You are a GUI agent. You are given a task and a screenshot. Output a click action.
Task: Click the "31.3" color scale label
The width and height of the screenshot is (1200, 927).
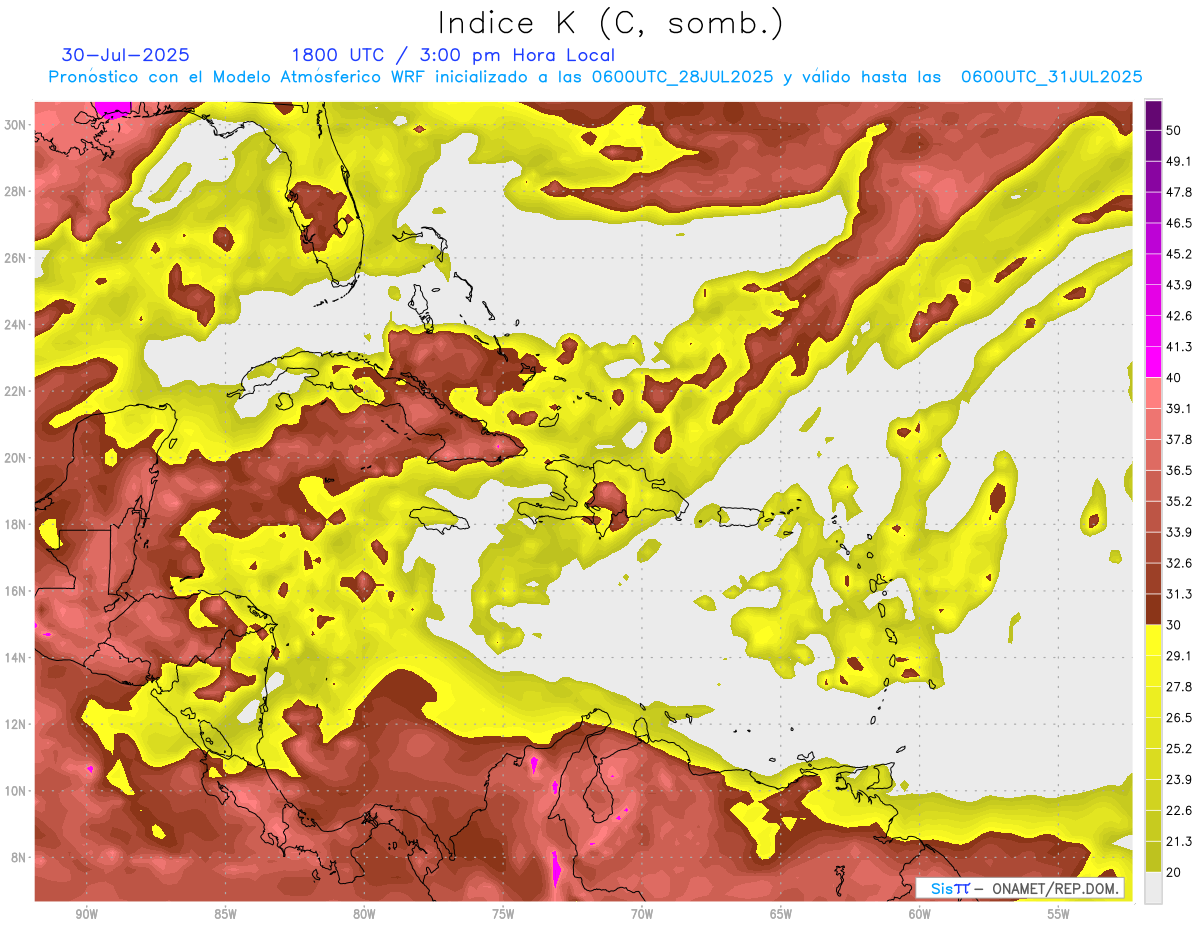tap(1179, 595)
